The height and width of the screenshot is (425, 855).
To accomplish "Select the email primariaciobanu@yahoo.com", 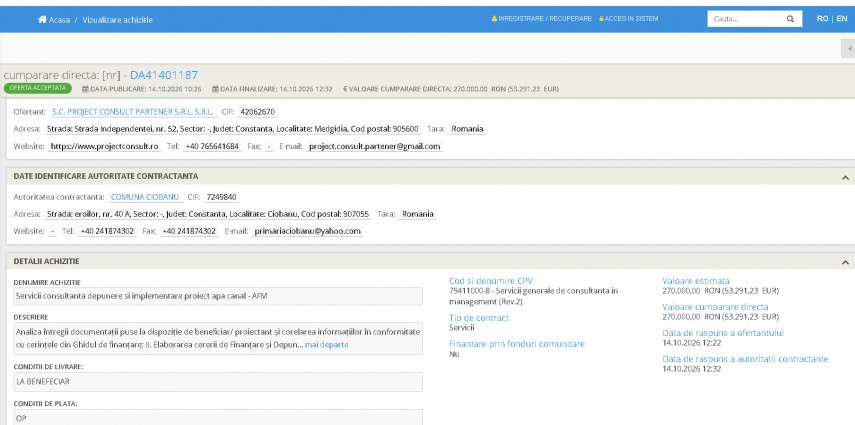I will tap(308, 231).
